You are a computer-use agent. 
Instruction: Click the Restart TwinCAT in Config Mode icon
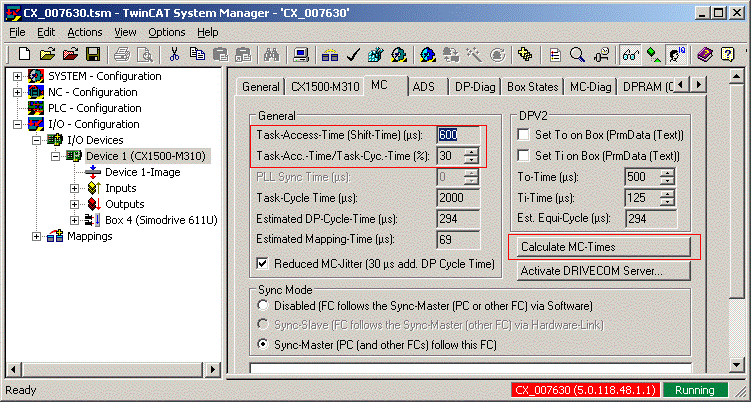pos(428,54)
